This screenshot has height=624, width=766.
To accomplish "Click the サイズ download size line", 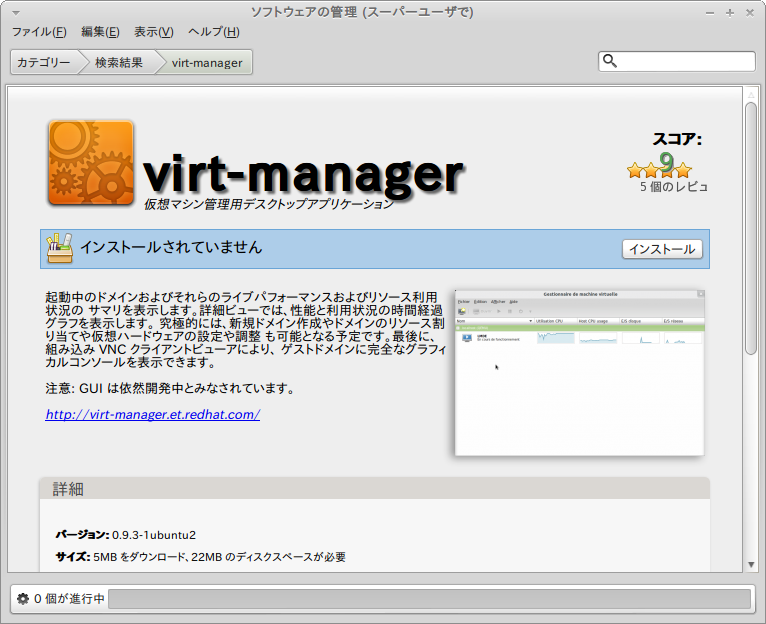I will point(200,557).
